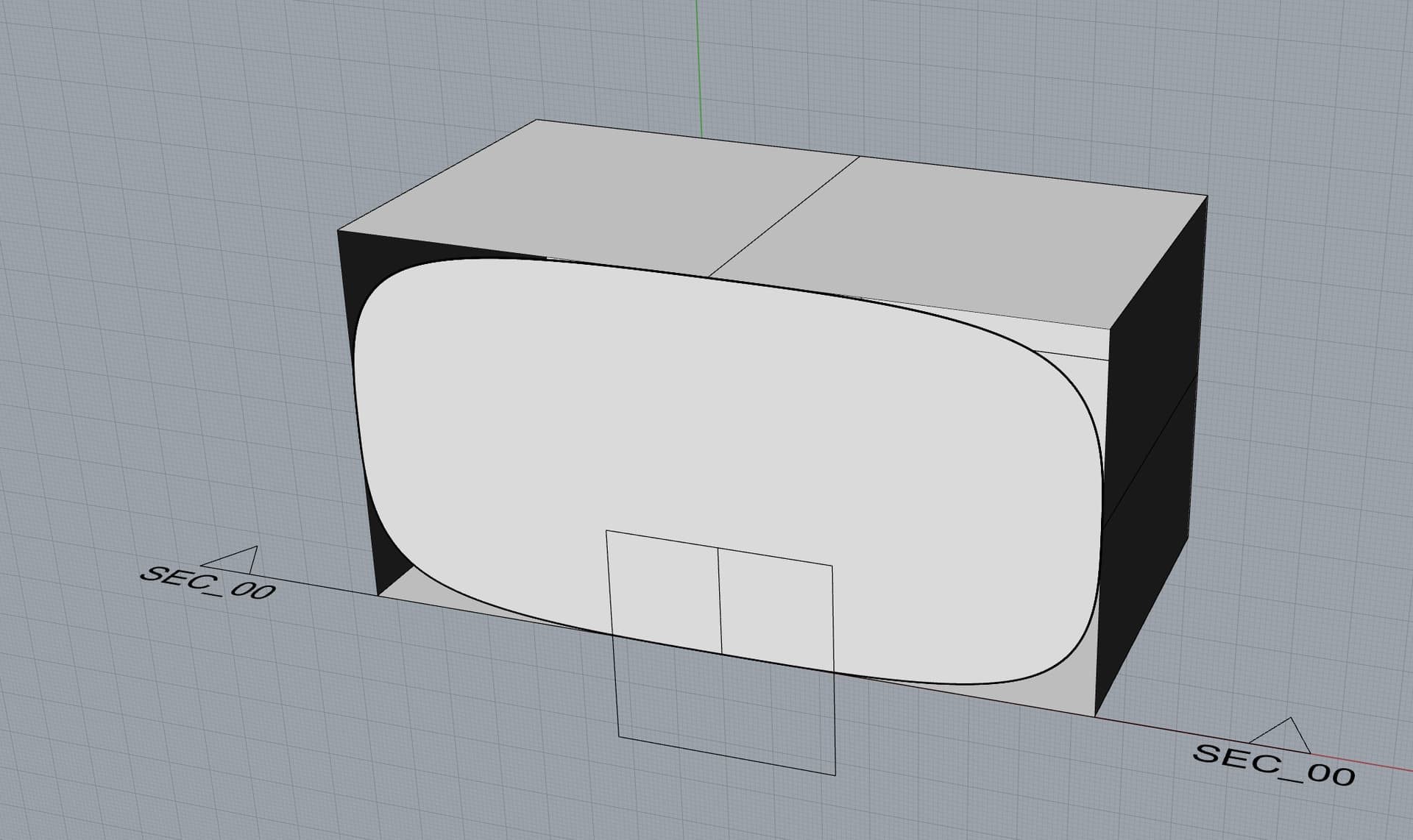Select the dividing line across the box top

[783, 217]
